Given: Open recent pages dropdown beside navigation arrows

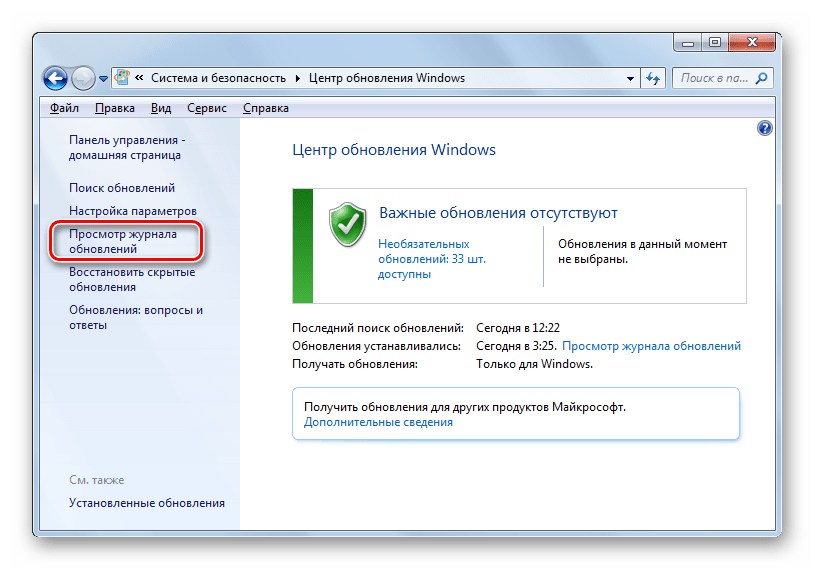Looking at the screenshot, I should [103, 79].
